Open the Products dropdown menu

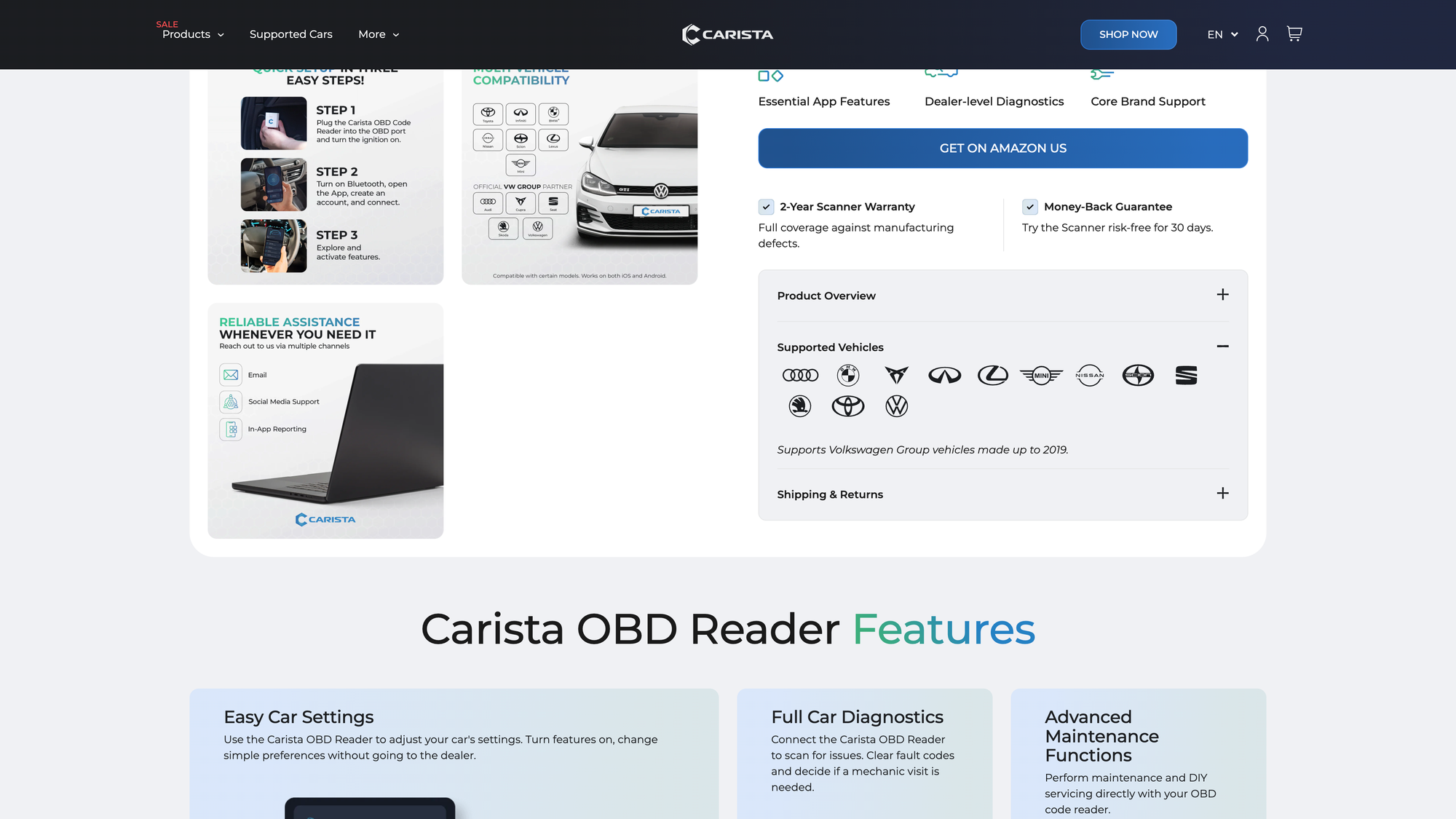193,34
